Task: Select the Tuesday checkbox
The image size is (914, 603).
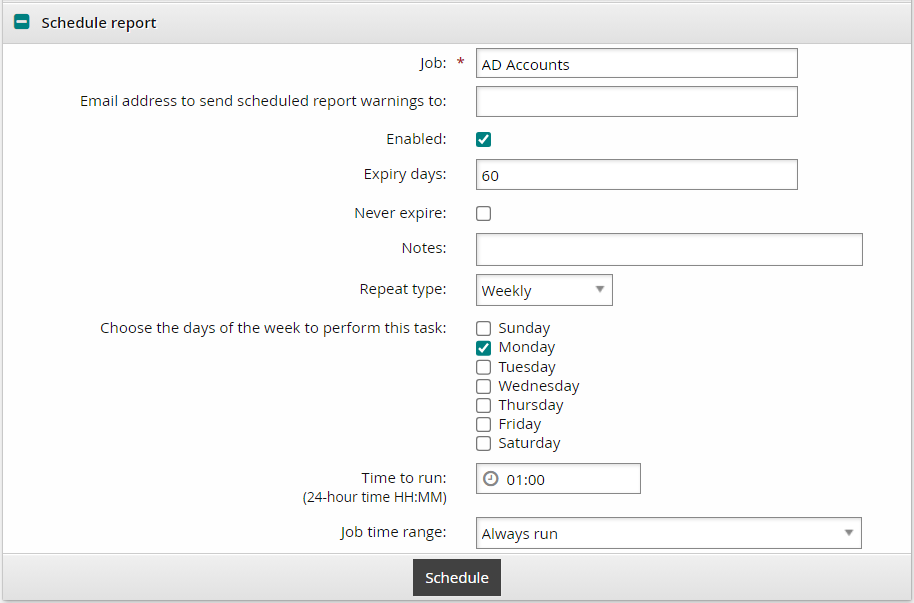Action: pos(484,367)
